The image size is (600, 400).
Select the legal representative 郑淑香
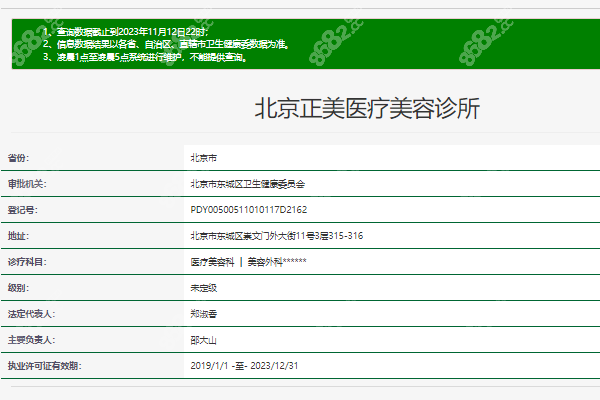coord(204,314)
